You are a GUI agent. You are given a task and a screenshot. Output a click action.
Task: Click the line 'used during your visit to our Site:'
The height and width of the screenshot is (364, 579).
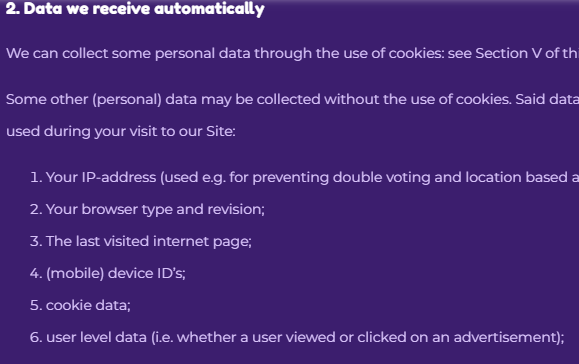coord(121,131)
